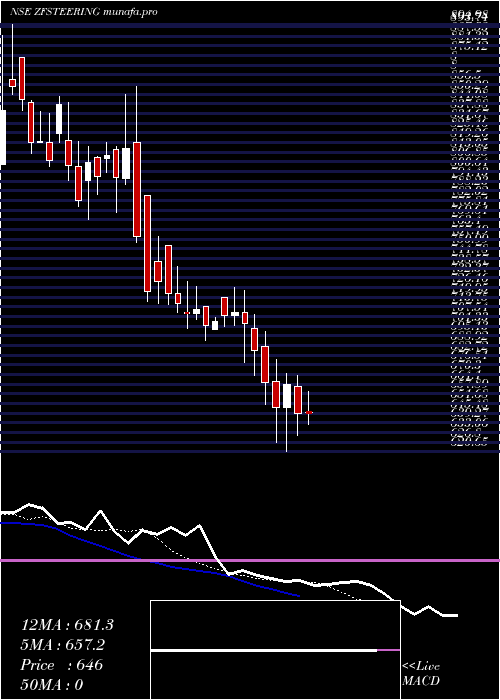
Task: Click the 'Price : 646' value
Action: pyautogui.click(x=62, y=665)
